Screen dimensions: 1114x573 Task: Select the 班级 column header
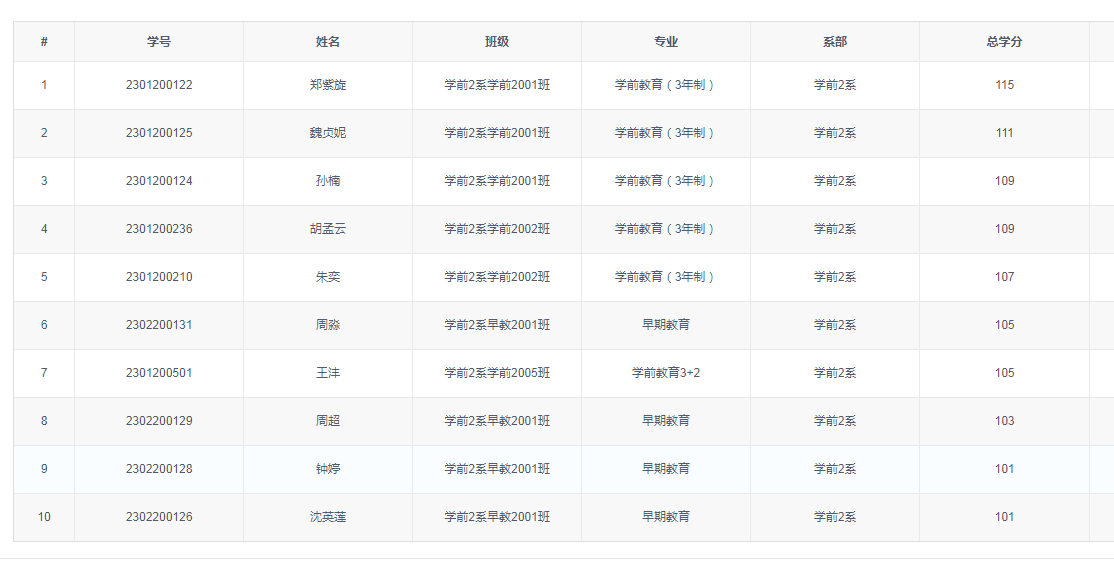pos(497,42)
